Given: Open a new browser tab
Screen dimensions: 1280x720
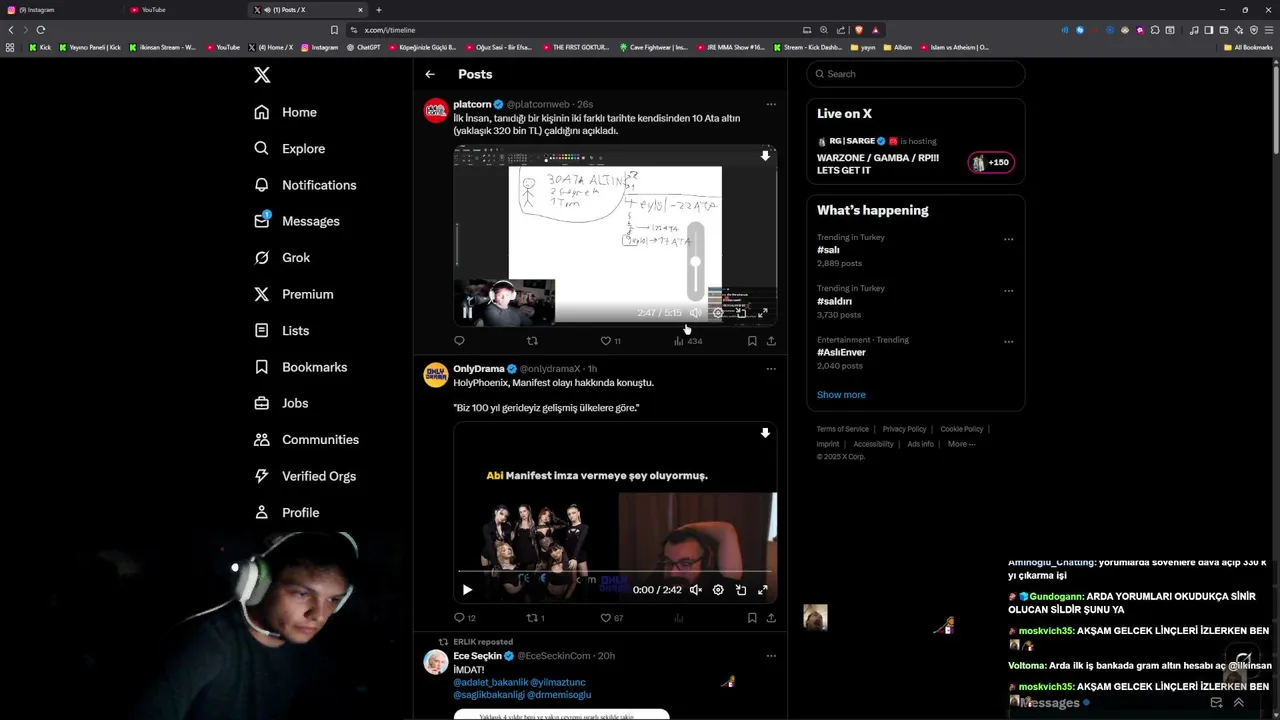Looking at the screenshot, I should (x=379, y=10).
